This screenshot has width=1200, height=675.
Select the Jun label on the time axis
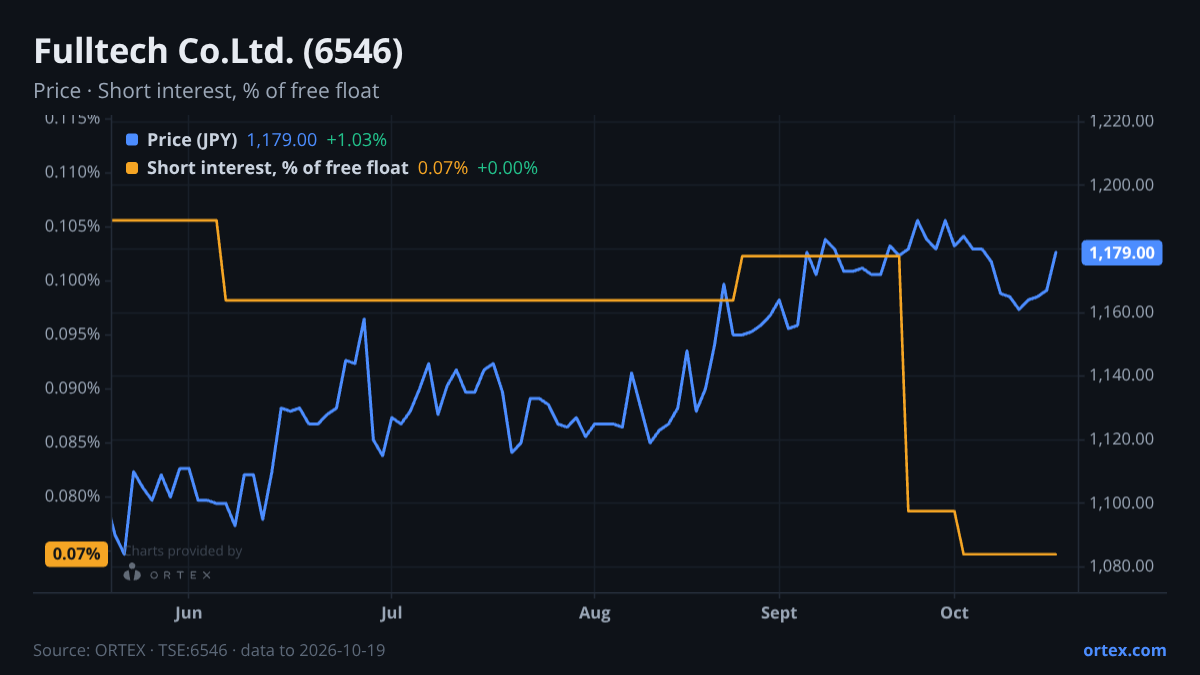(x=189, y=613)
